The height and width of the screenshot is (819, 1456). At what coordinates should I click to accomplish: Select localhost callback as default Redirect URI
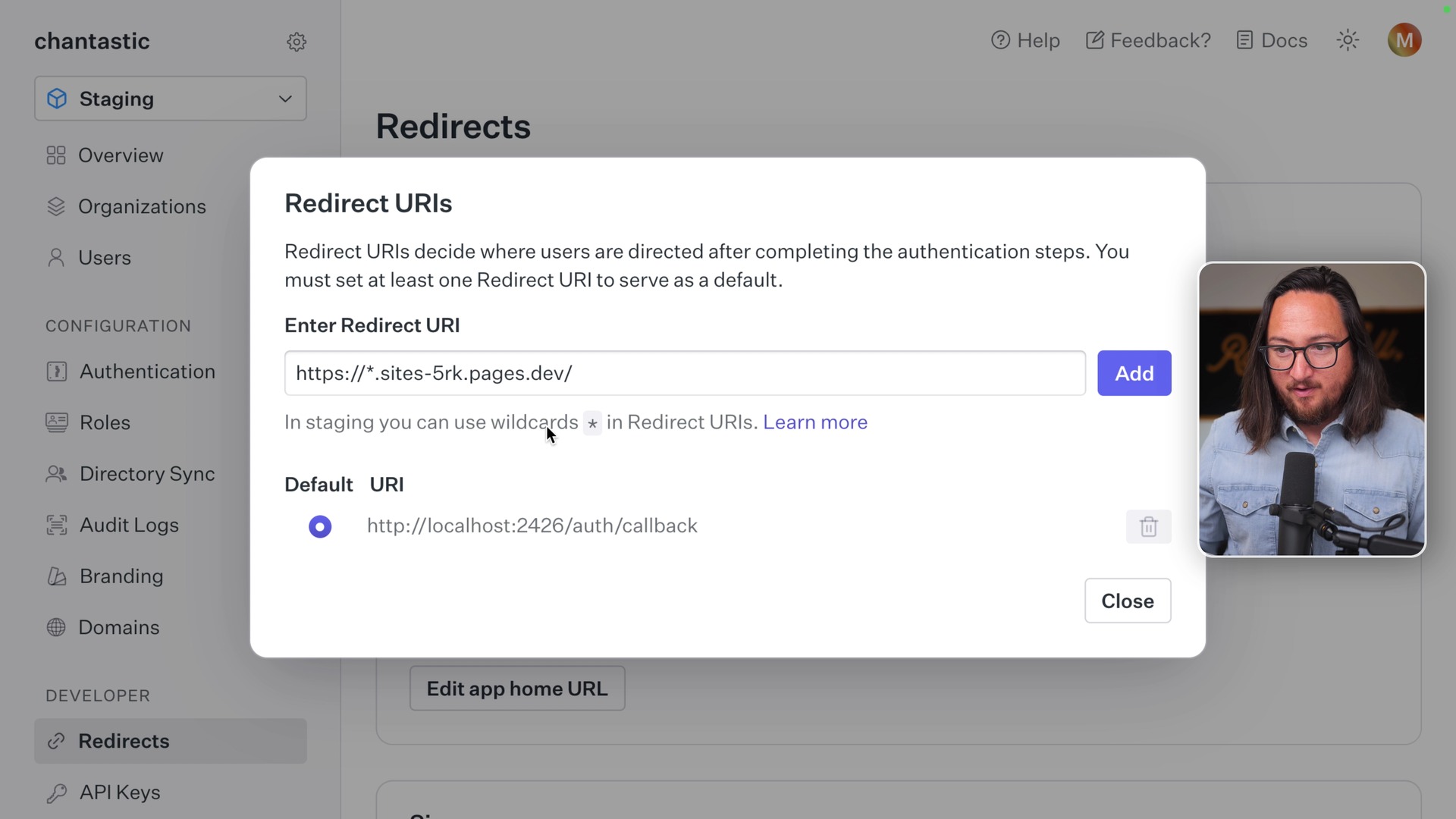tap(319, 526)
